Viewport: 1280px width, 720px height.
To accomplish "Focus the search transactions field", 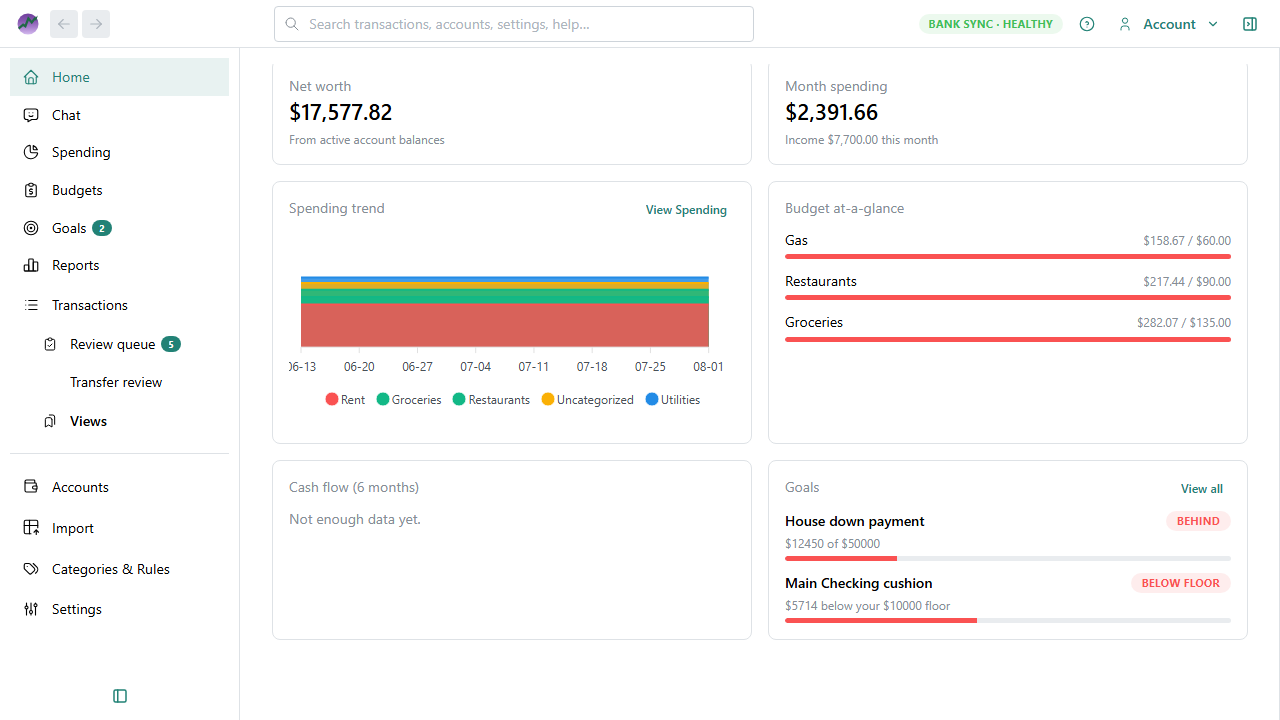I will click(514, 24).
